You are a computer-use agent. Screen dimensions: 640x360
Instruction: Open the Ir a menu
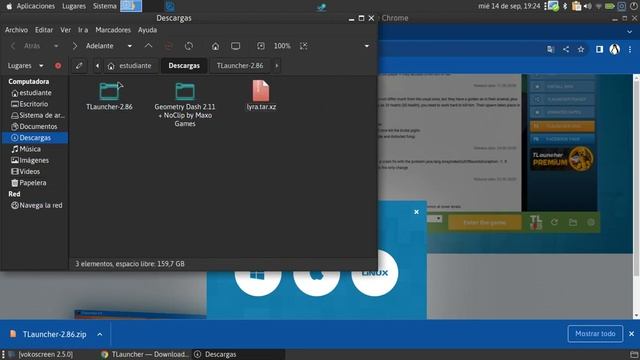pyautogui.click(x=83, y=30)
